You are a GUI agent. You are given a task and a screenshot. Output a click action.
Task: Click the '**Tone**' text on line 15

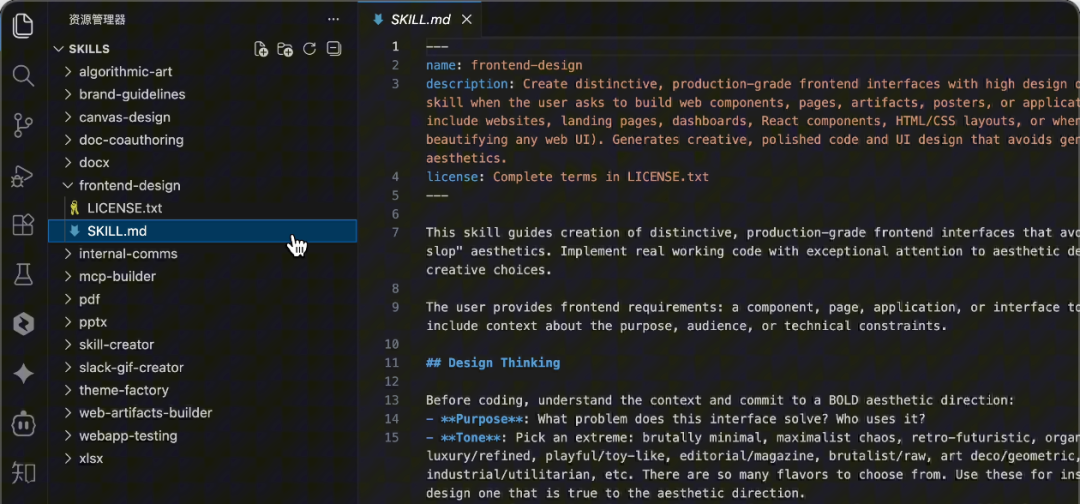[471, 437]
